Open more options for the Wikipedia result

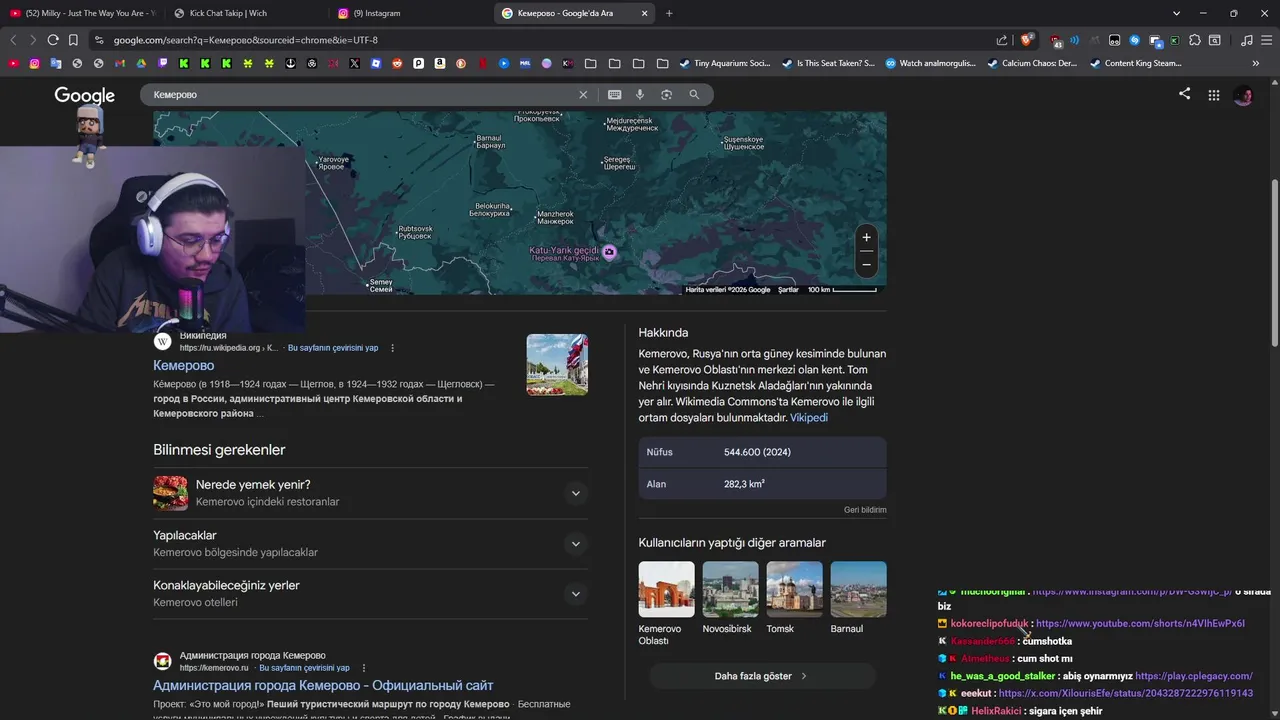[x=392, y=348]
